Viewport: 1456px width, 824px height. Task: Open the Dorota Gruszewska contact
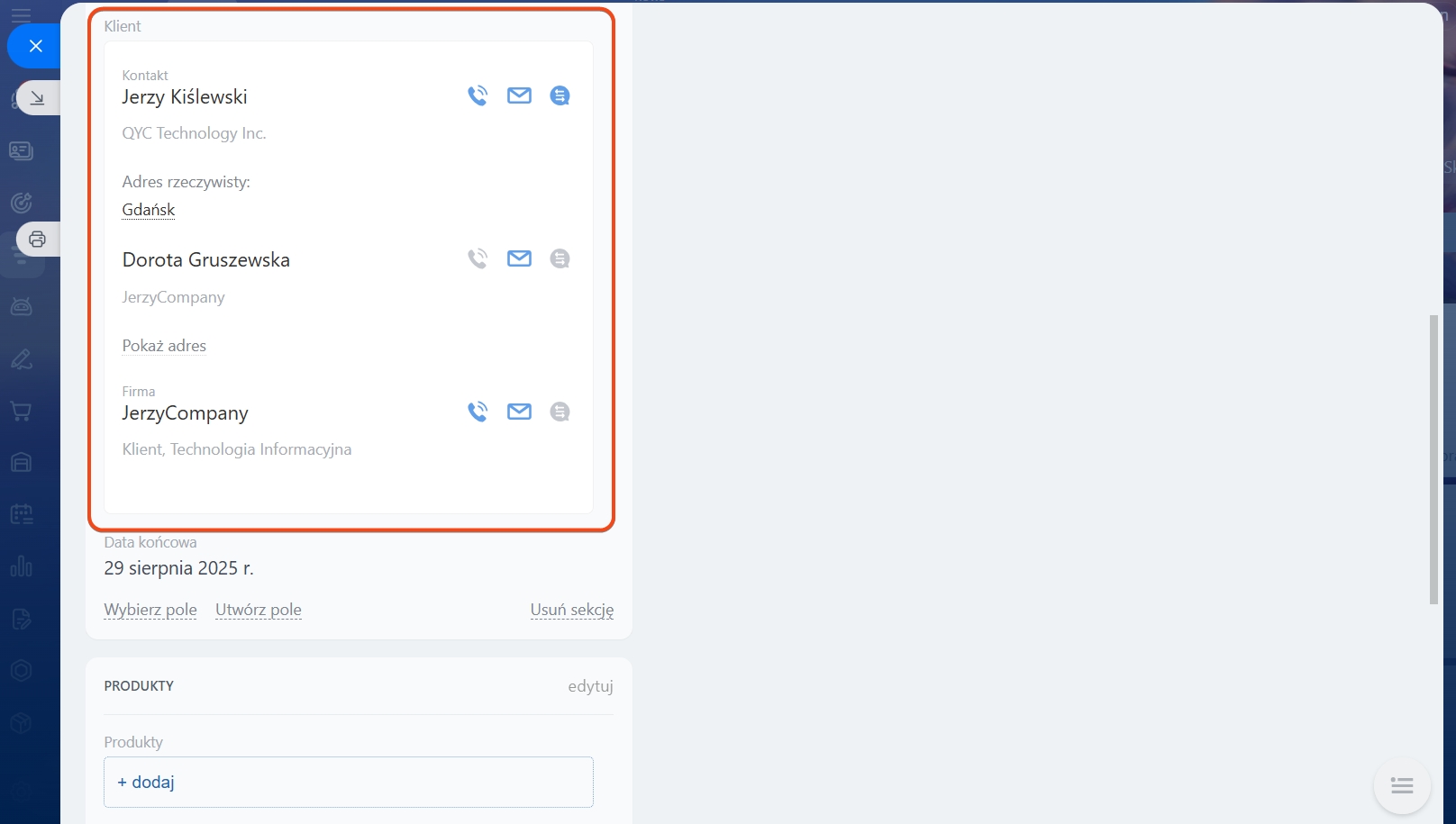pyautogui.click(x=206, y=260)
